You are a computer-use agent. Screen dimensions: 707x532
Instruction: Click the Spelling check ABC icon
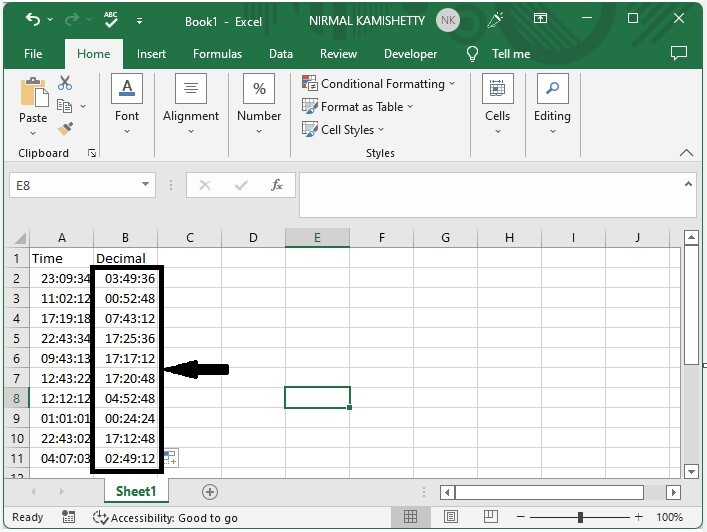(x=110, y=20)
